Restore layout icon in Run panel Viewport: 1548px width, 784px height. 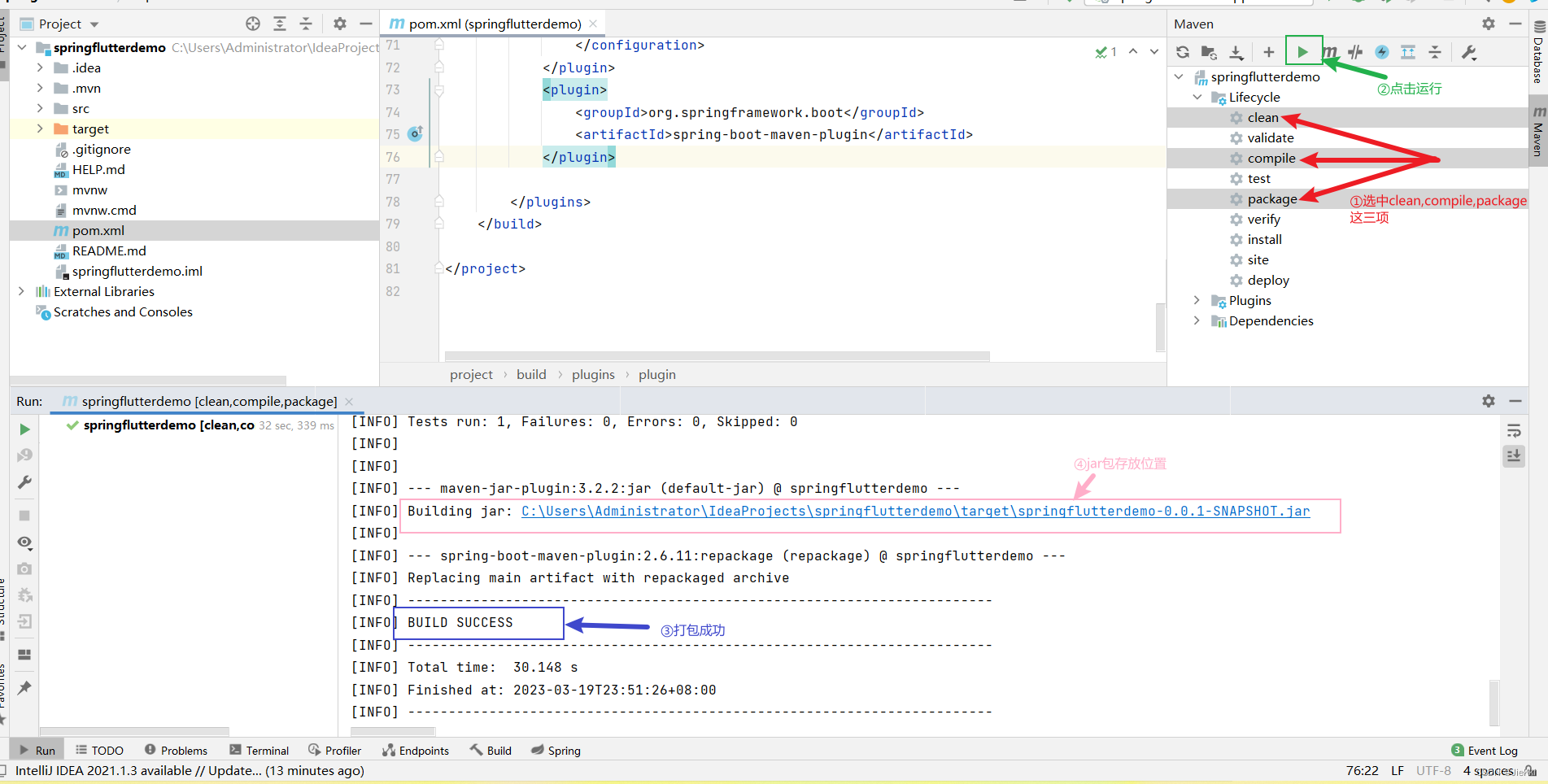pyautogui.click(x=24, y=654)
